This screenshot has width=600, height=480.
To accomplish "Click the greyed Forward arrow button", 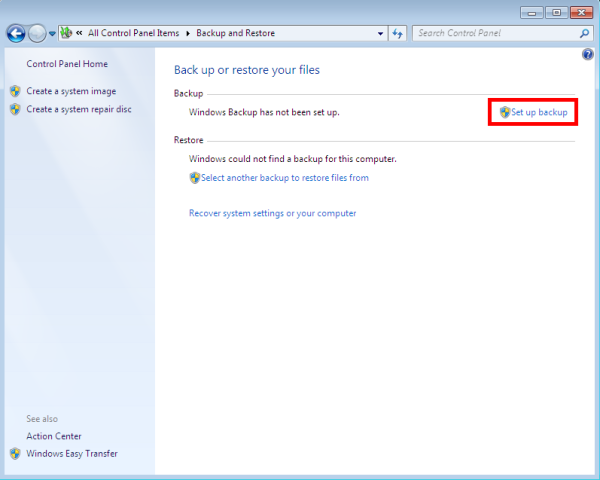I will 37,33.
